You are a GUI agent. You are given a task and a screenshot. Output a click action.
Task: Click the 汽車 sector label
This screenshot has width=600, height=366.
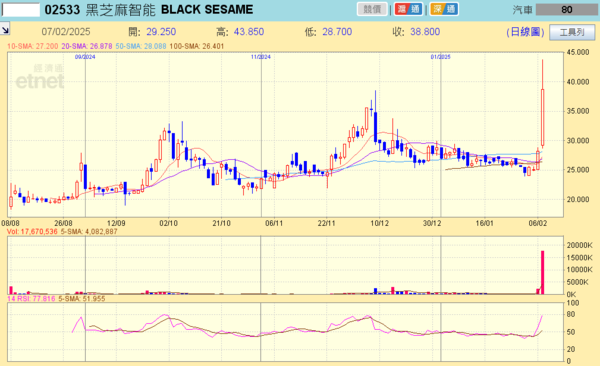pos(522,10)
